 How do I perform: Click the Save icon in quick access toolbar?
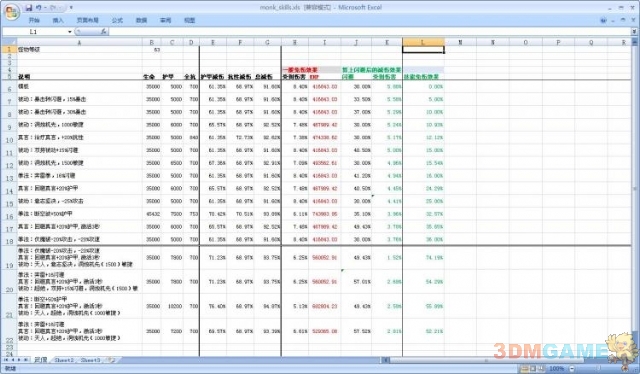(x=29, y=8)
